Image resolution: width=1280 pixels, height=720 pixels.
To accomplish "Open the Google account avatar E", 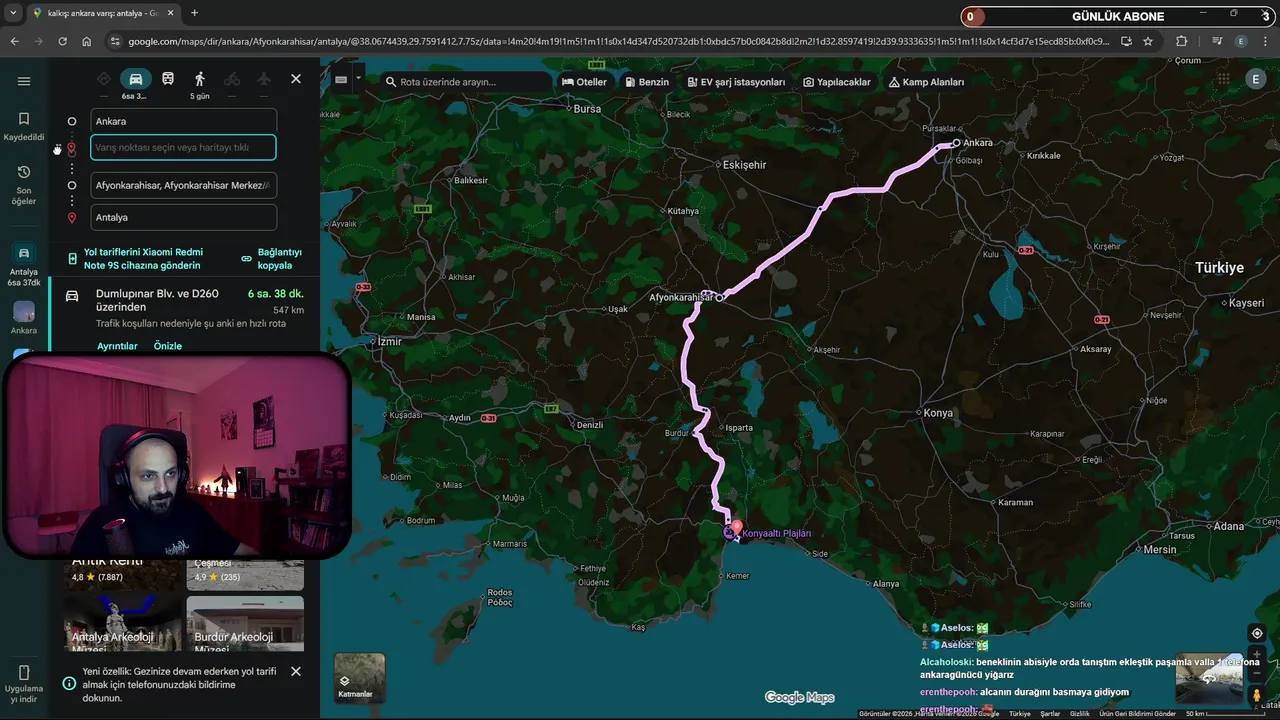I will point(1255,79).
